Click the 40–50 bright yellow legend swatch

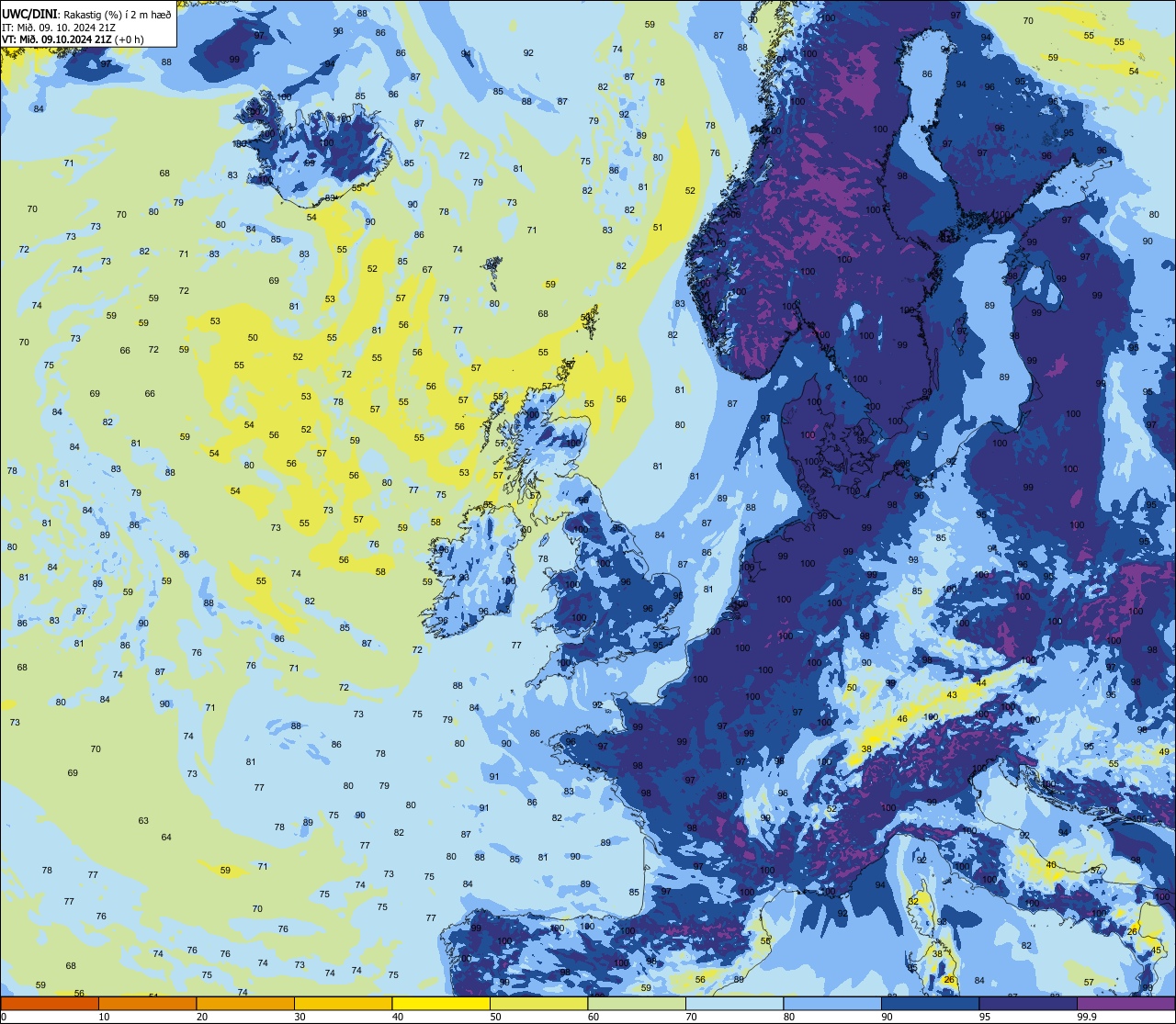[441, 1003]
